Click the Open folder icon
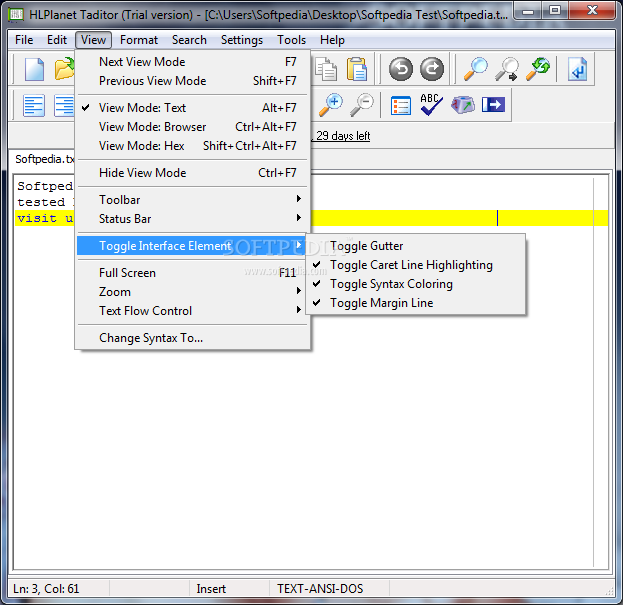Viewport: 623px width, 605px height. 64,70
